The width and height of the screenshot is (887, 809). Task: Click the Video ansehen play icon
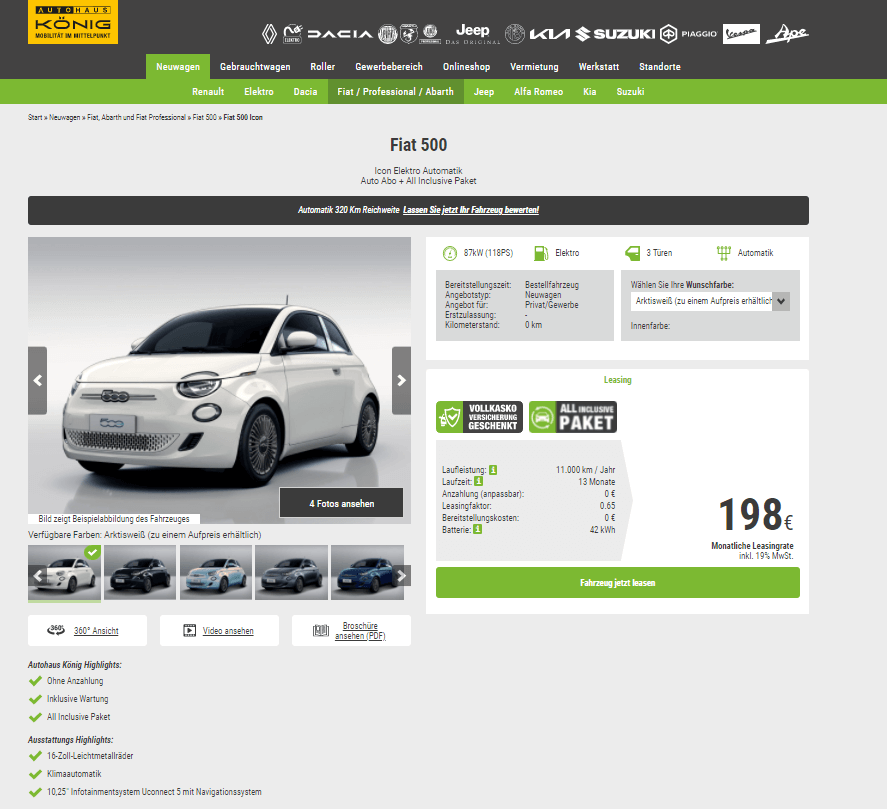190,630
